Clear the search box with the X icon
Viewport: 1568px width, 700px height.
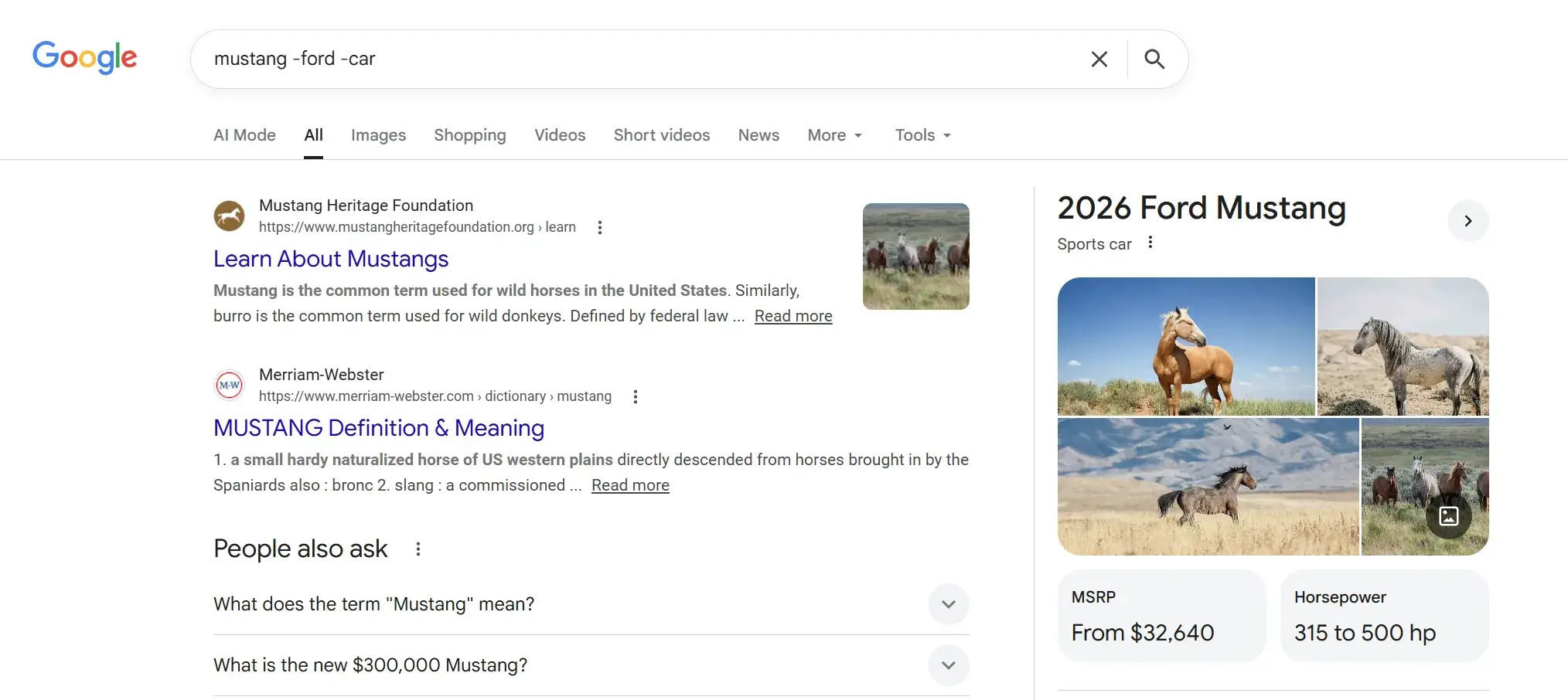(x=1099, y=59)
